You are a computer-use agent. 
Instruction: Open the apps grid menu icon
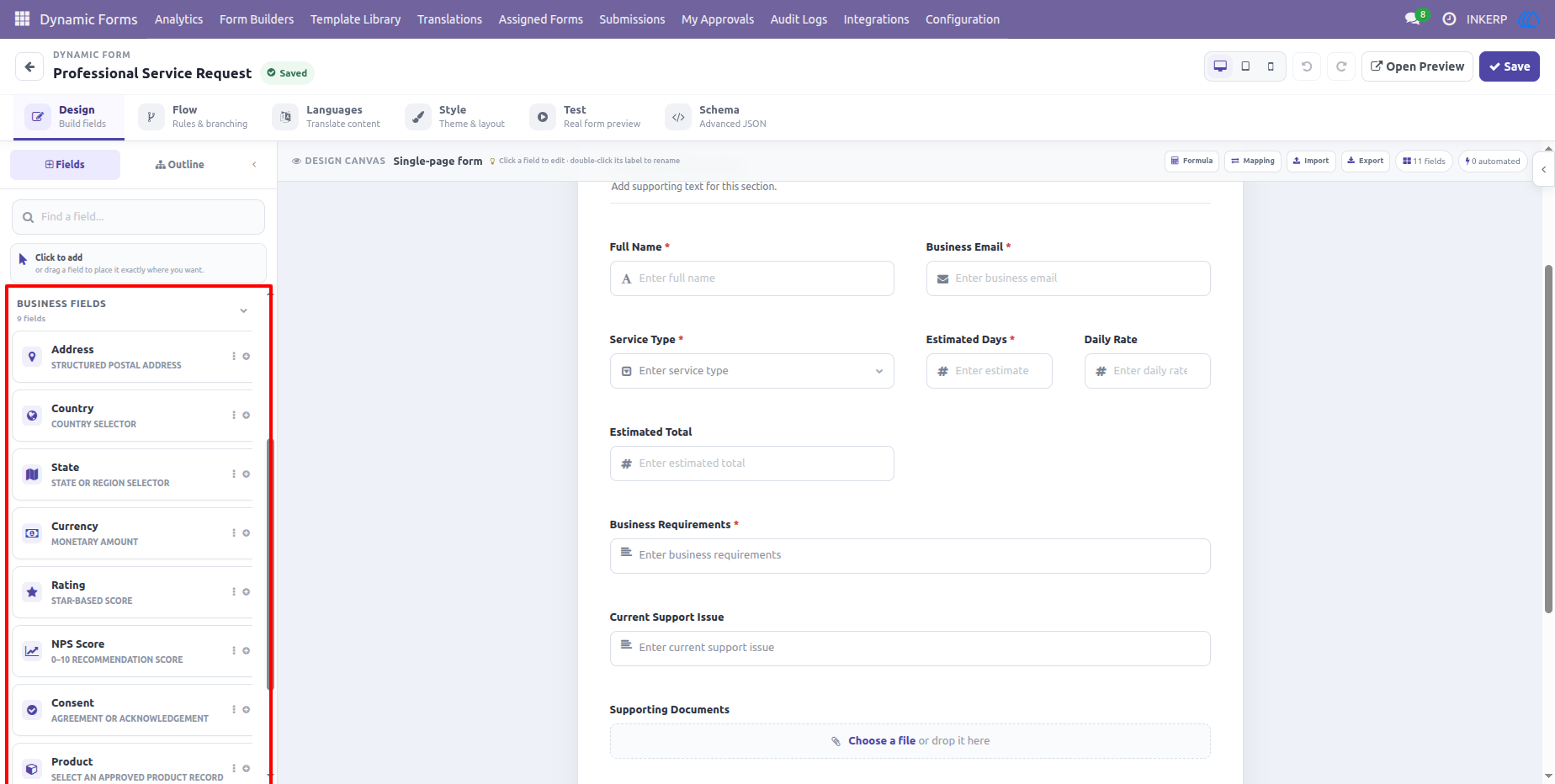23,19
